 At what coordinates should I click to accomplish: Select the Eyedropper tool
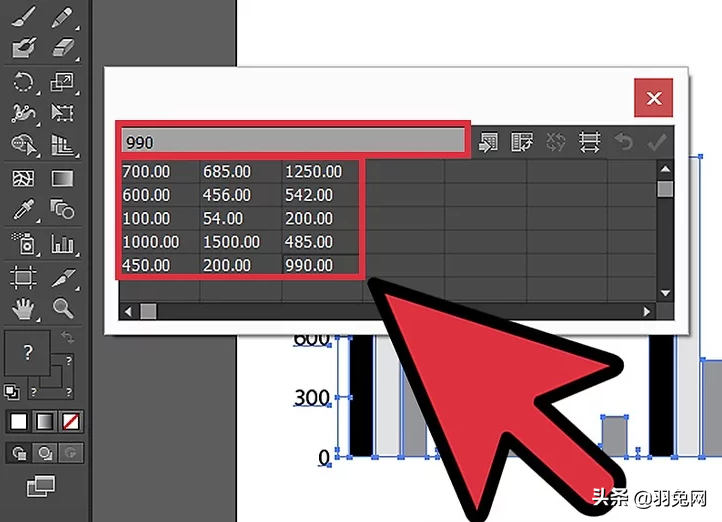pyautogui.click(x=23, y=209)
